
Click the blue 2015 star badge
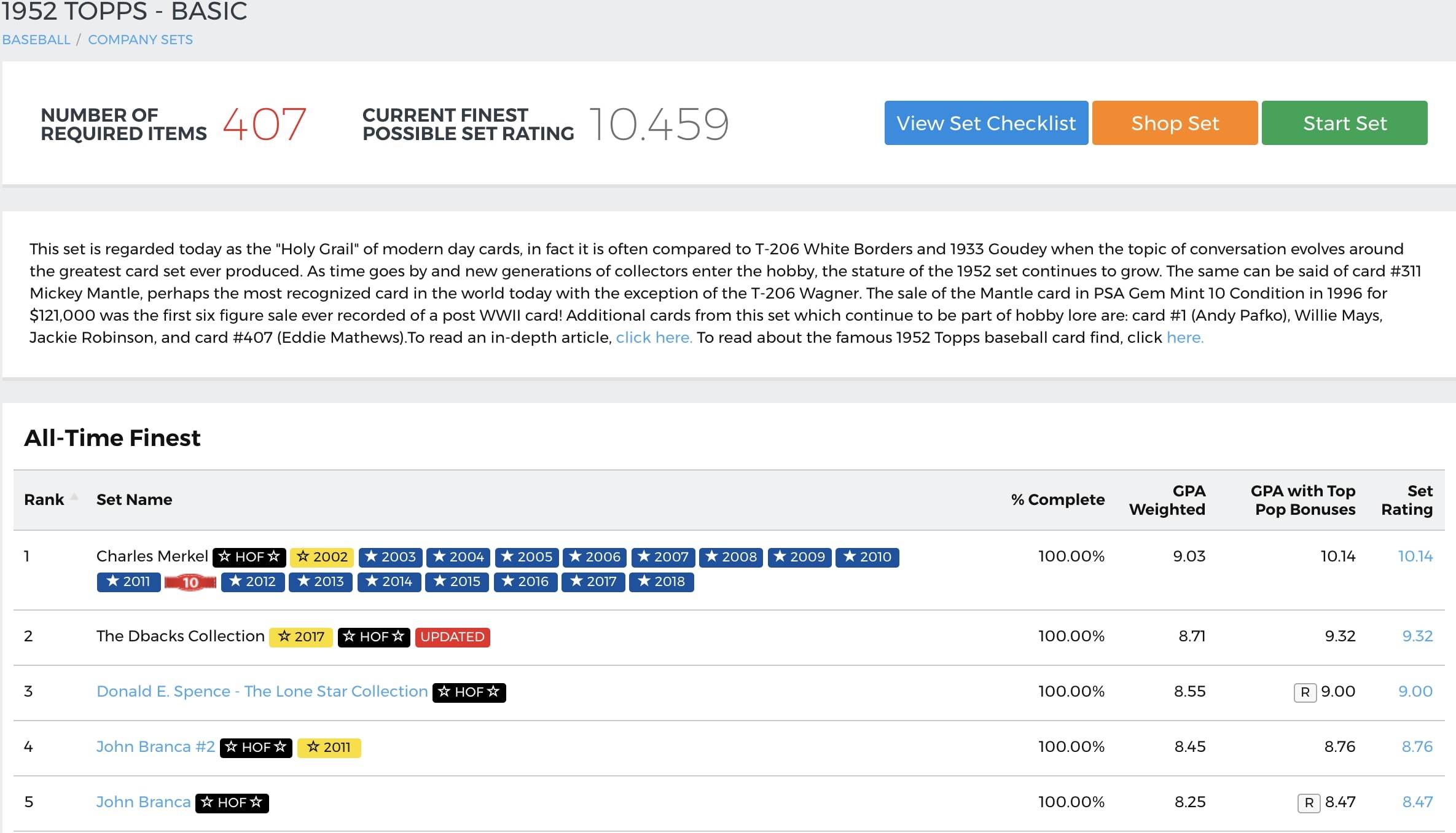pyautogui.click(x=457, y=582)
